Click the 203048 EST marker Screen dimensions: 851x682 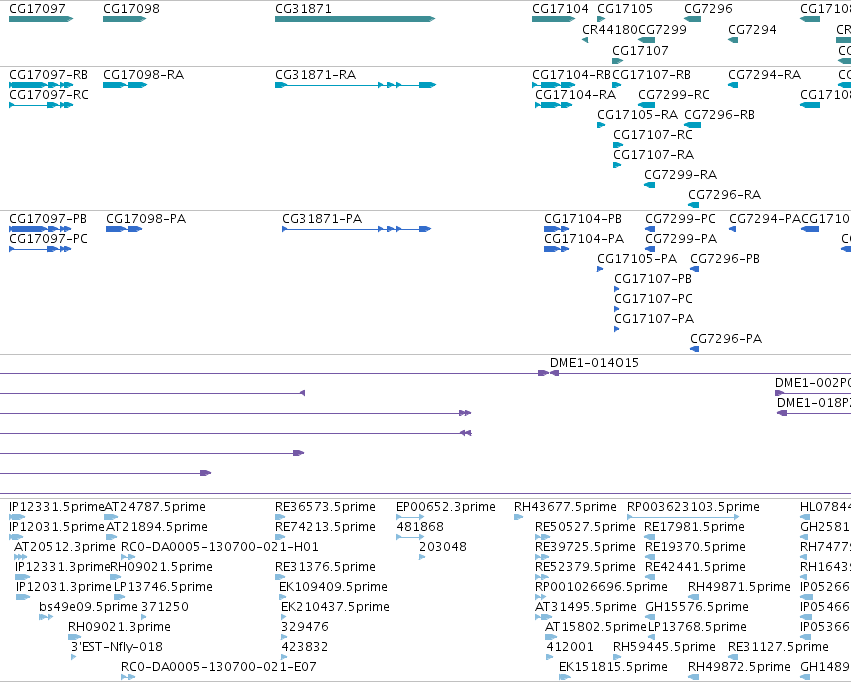[422, 557]
